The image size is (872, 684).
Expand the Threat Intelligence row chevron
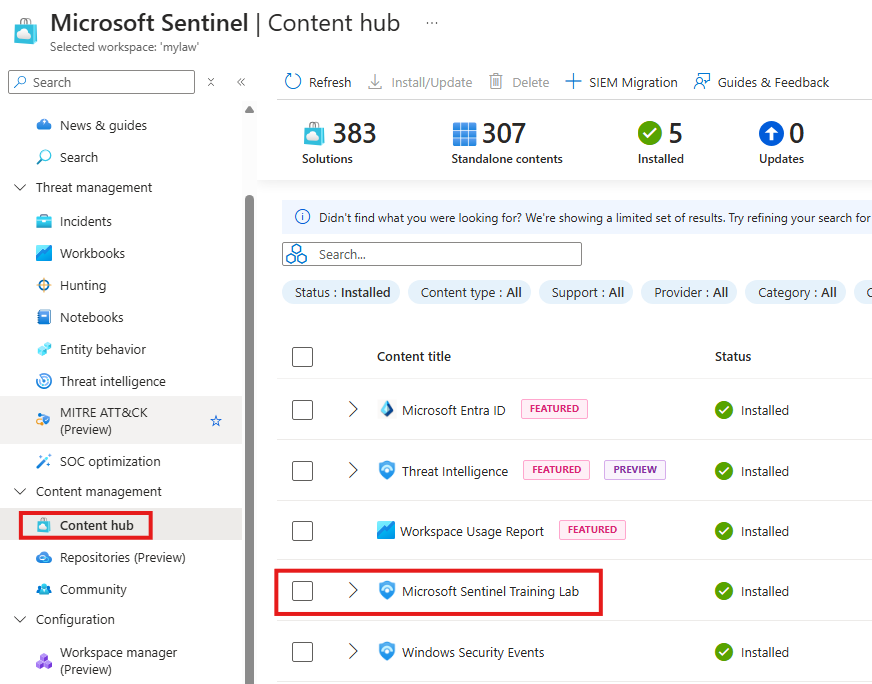353,470
